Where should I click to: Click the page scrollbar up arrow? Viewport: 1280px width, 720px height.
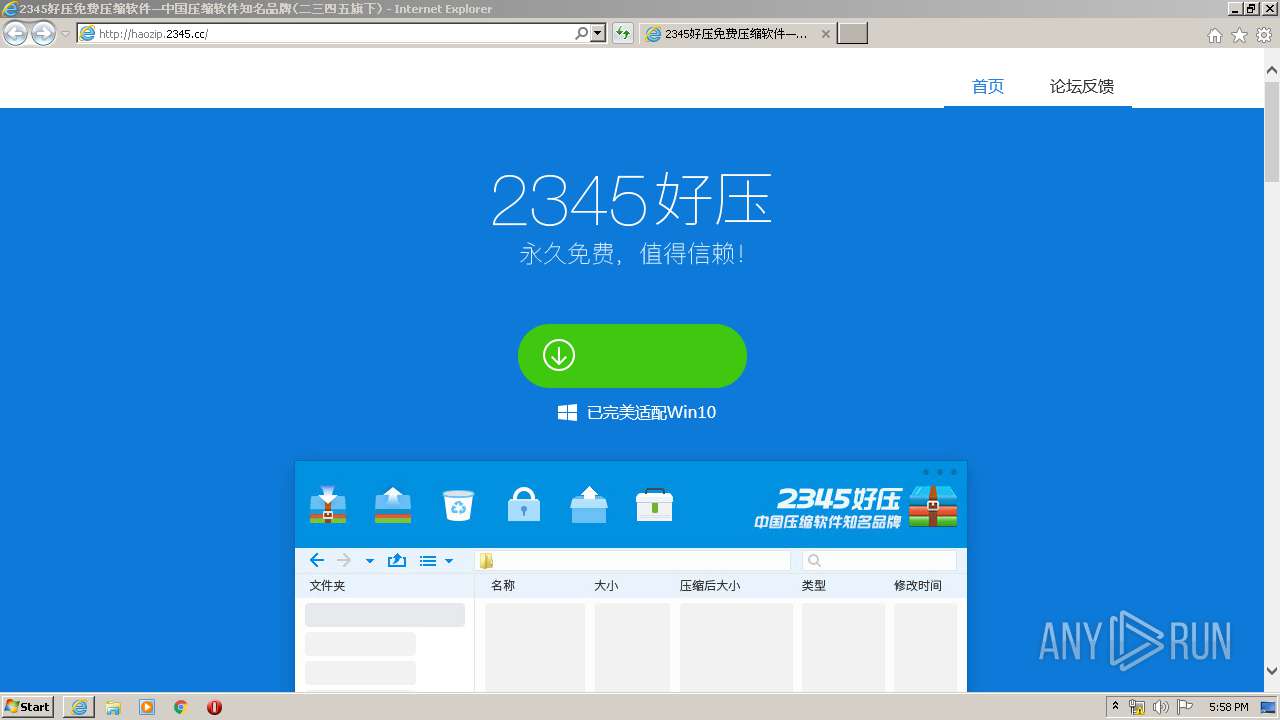pyautogui.click(x=1272, y=71)
